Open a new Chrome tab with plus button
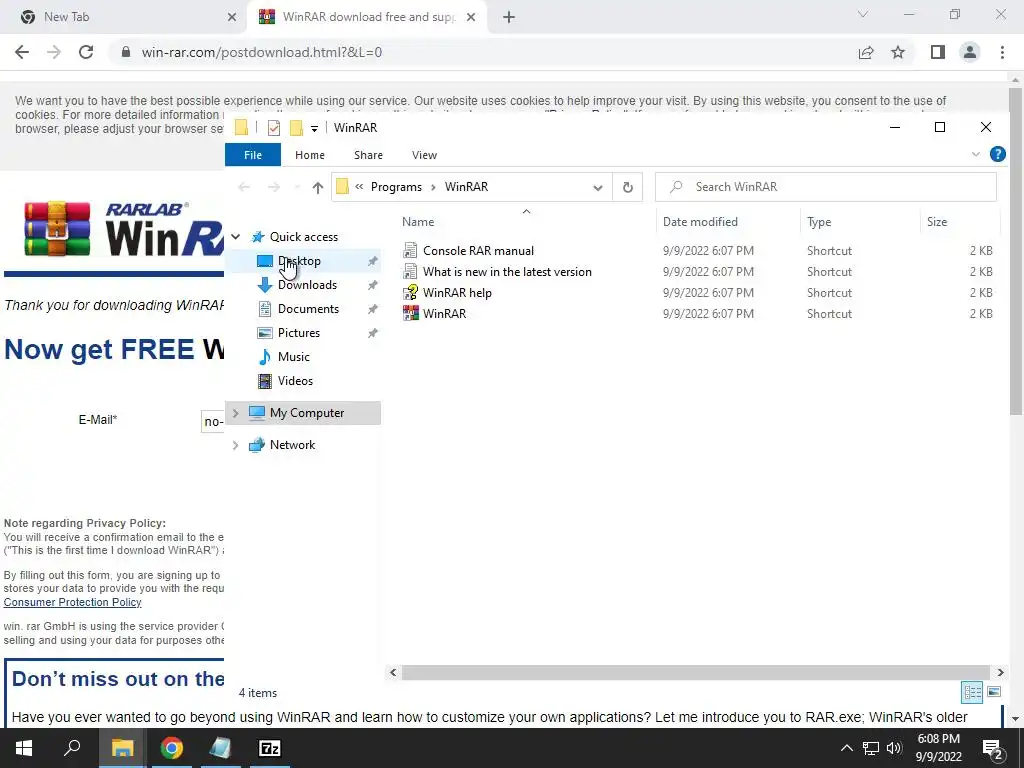Screen dimensions: 1024x768 pos(509,17)
